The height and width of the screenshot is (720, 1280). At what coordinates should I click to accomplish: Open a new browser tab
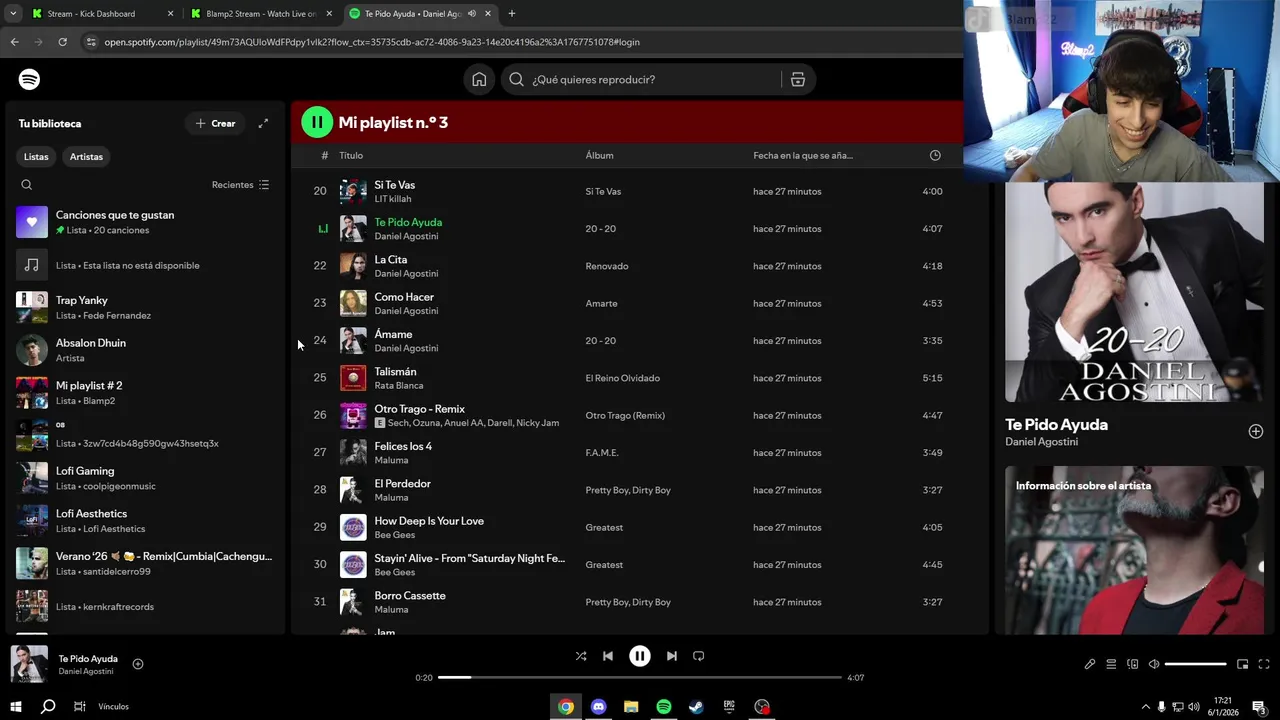[512, 14]
